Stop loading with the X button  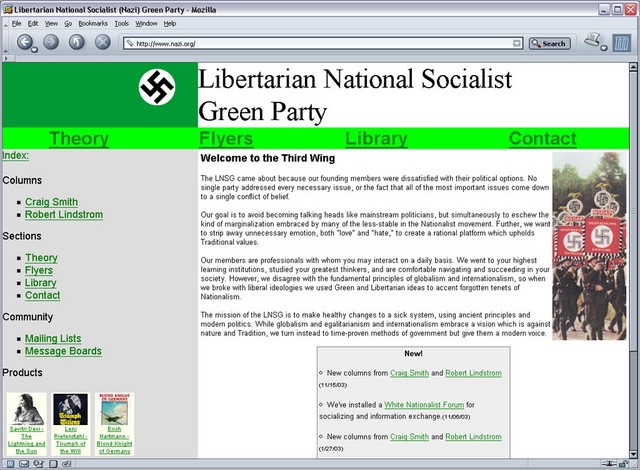pos(102,42)
